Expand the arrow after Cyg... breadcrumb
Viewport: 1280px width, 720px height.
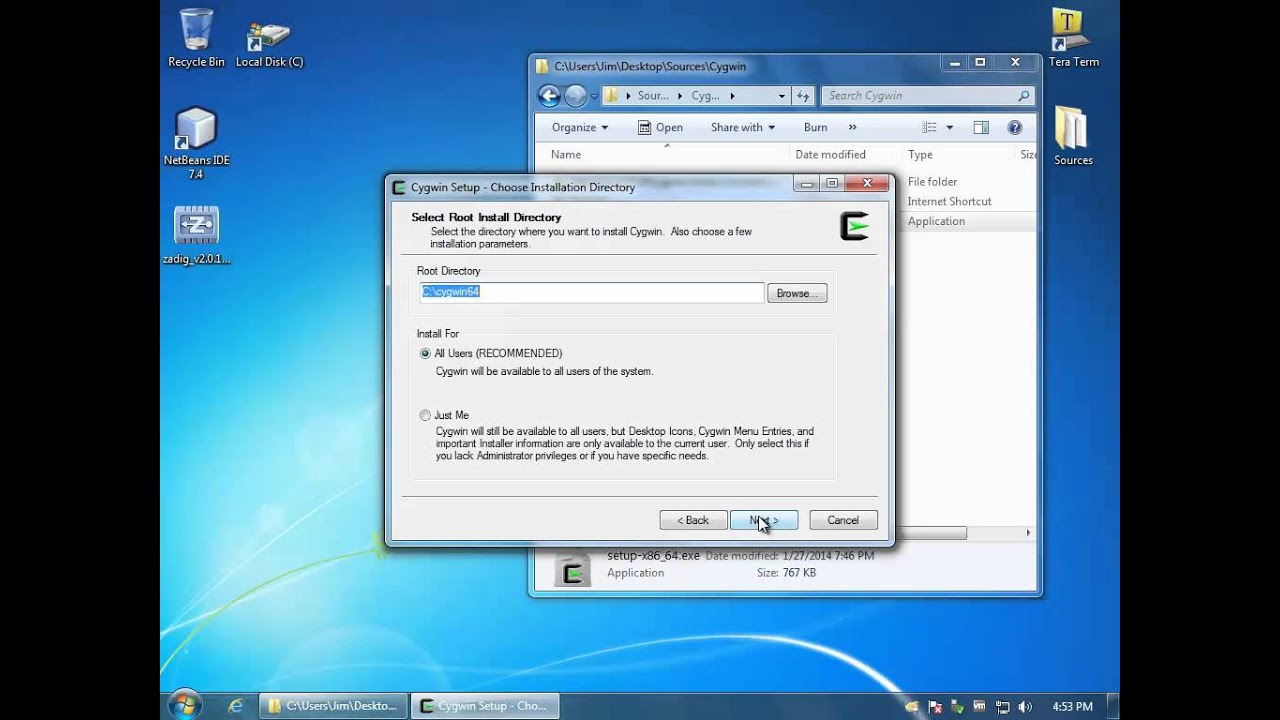(732, 96)
